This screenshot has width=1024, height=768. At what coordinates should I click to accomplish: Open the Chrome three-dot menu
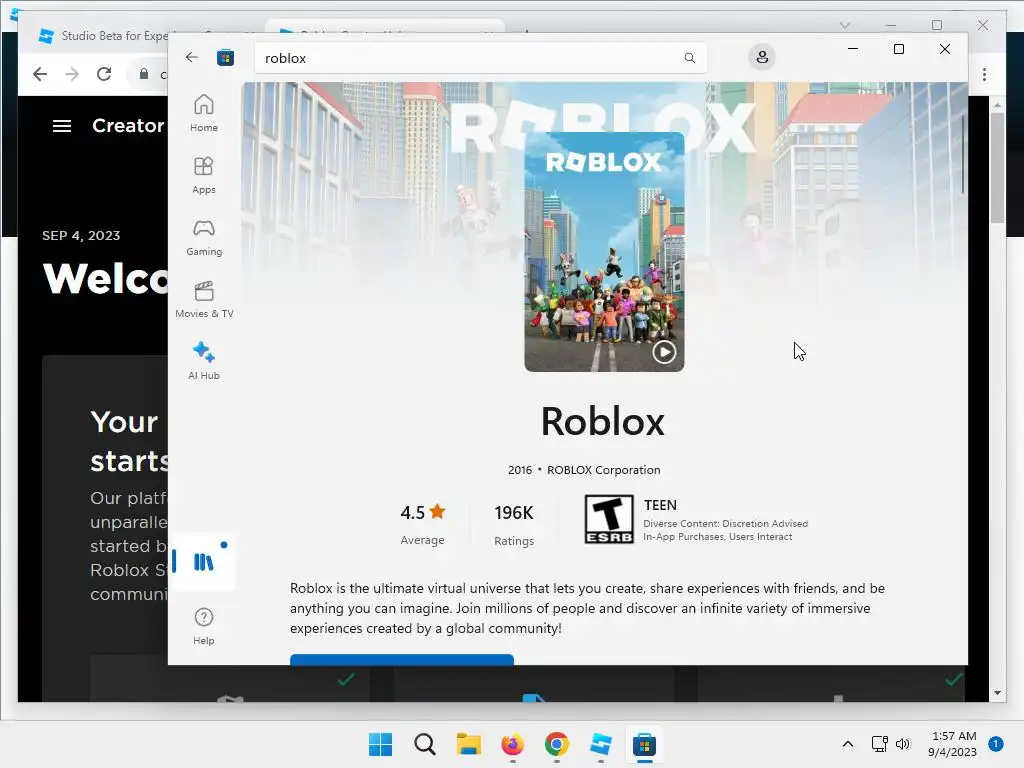point(984,74)
